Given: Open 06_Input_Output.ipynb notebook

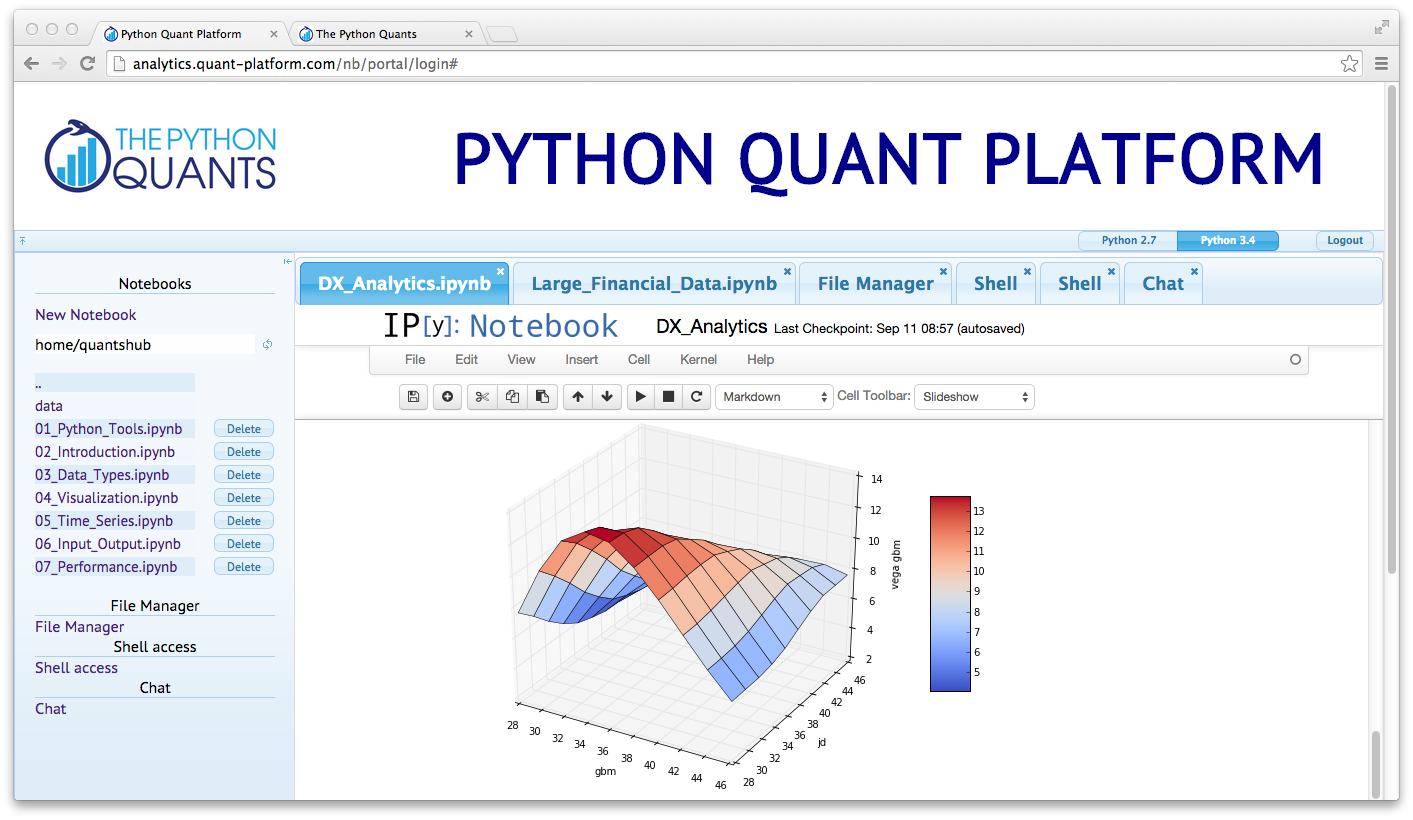Looking at the screenshot, I should point(108,544).
